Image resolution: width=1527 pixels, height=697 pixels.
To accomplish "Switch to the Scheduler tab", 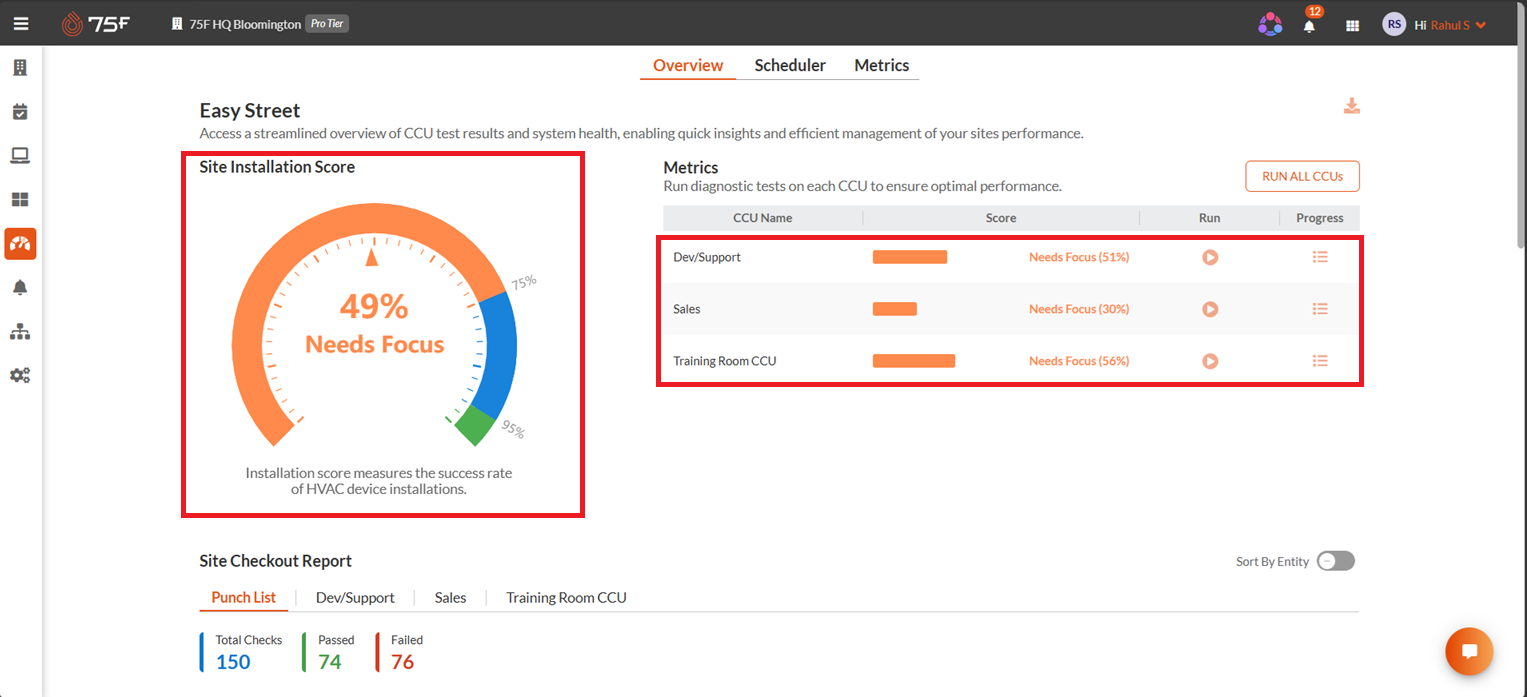I will click(790, 66).
